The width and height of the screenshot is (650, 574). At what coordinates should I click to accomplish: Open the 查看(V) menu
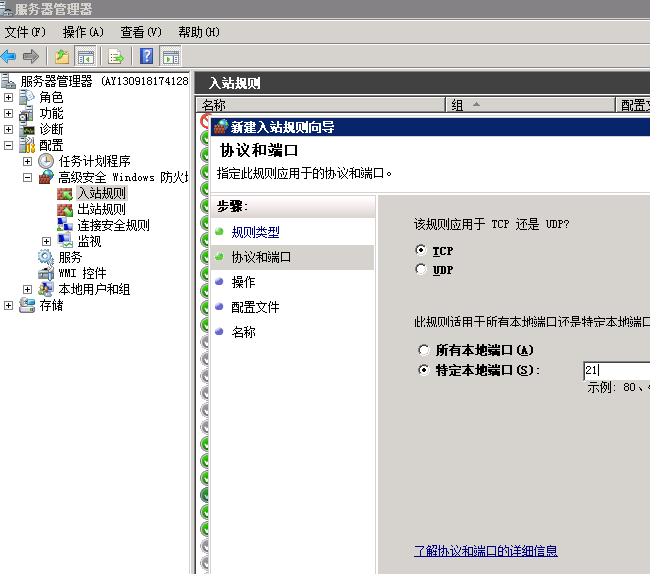tap(141, 32)
